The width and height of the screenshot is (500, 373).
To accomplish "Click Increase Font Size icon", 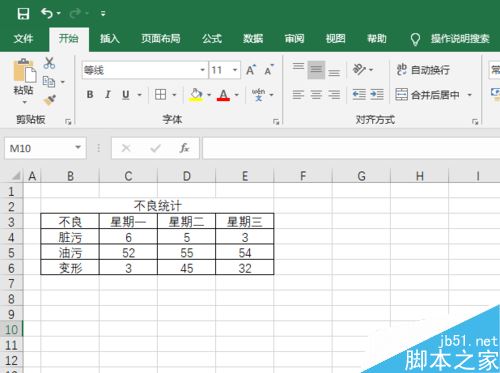I will click(x=251, y=70).
